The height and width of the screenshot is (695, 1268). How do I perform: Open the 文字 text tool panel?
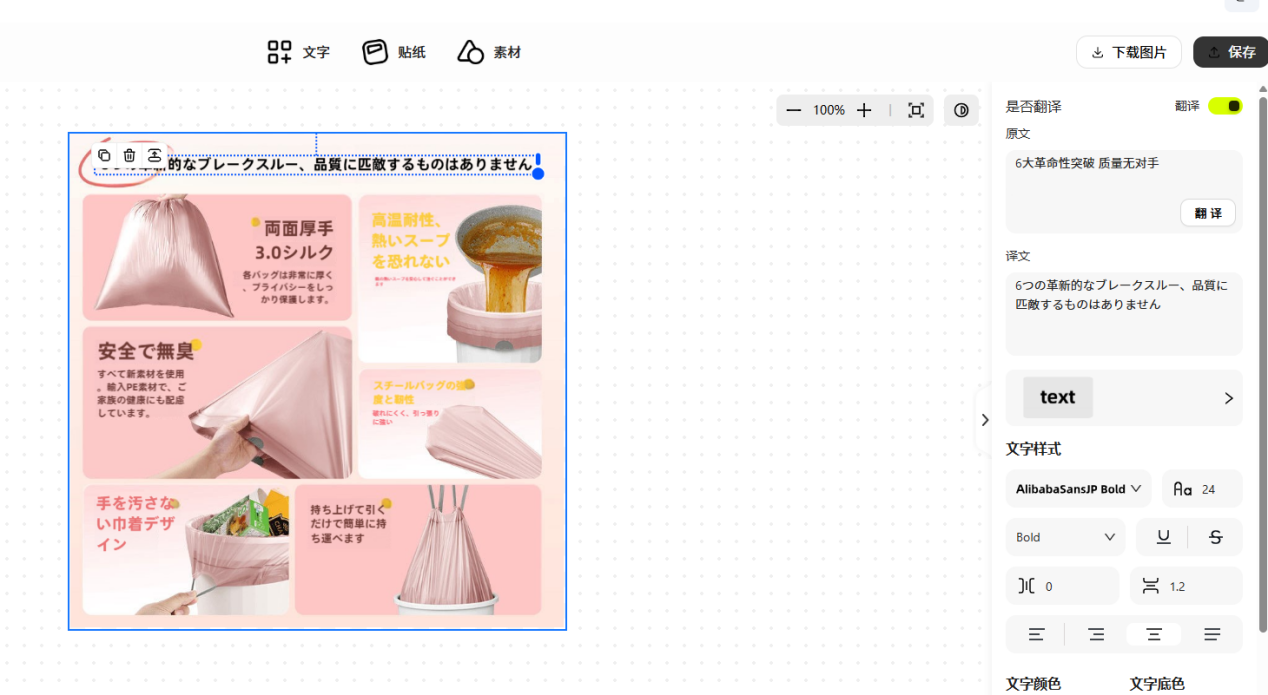(x=297, y=51)
